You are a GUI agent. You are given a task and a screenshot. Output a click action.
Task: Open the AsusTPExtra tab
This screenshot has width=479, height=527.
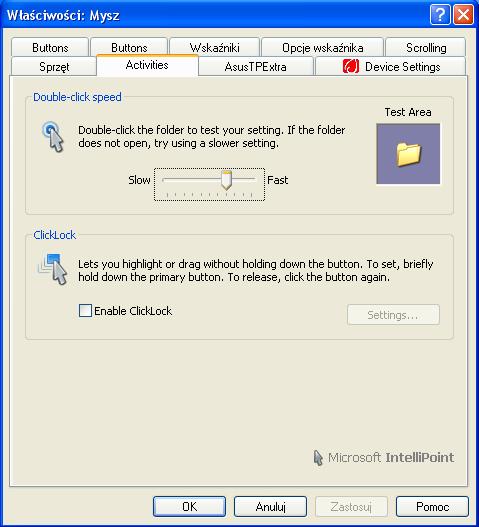point(255,67)
